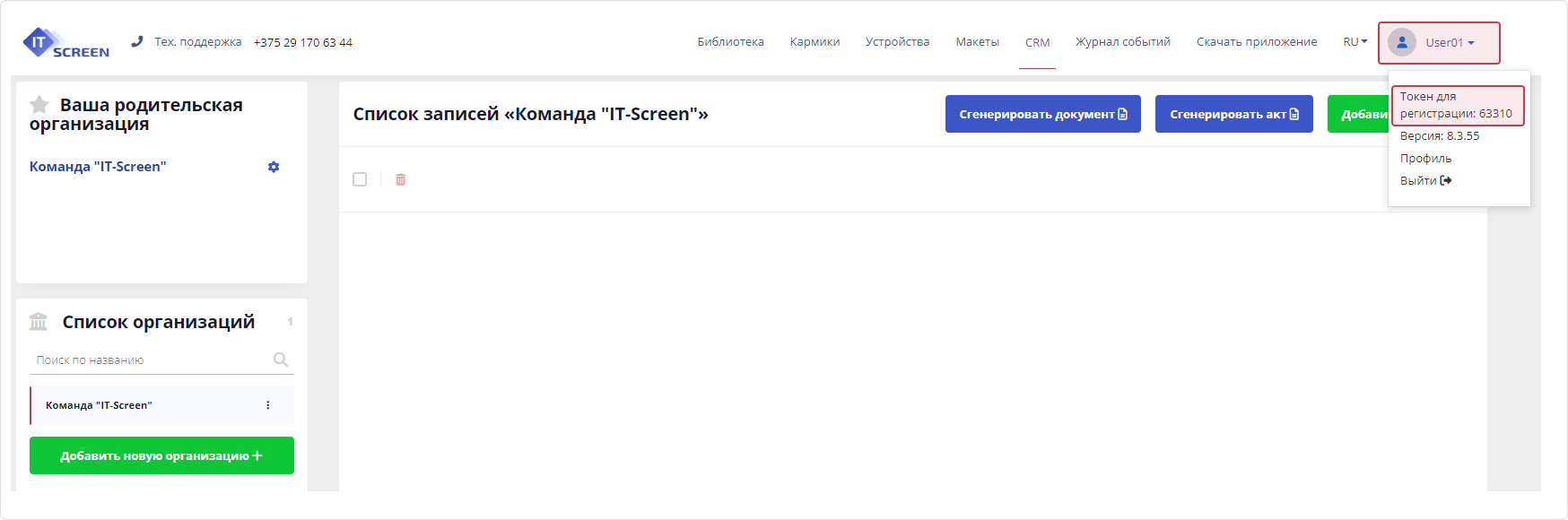This screenshot has width=1568, height=520.
Task: Expand the User01 account menu
Action: coord(1450,42)
